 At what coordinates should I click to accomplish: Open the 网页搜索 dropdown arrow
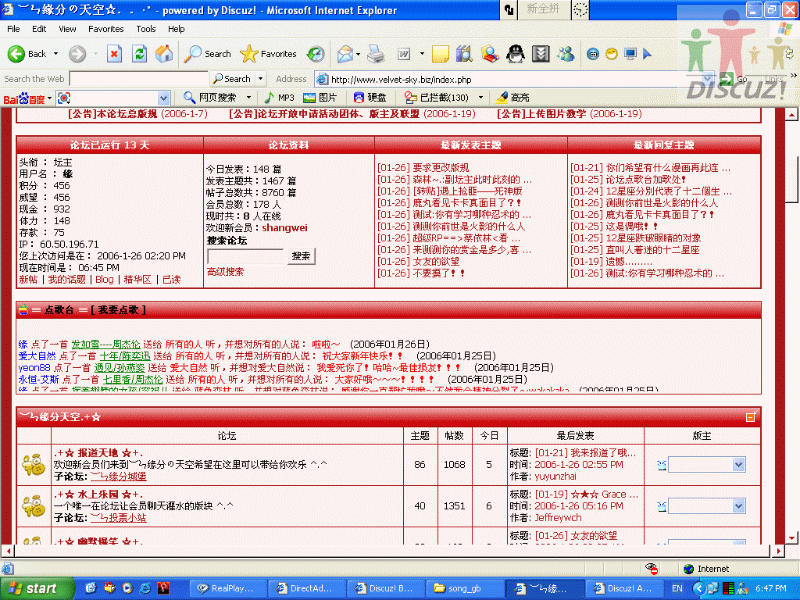pos(249,97)
